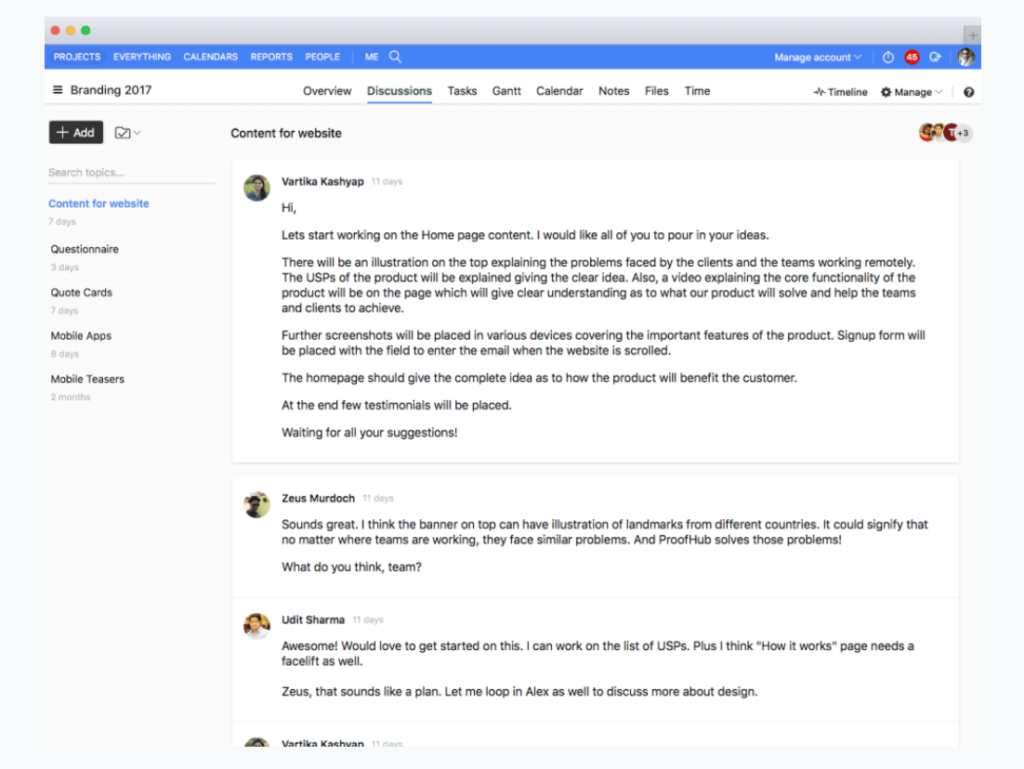Click Zeus Murdoch's avatar on his comment
The height and width of the screenshot is (769, 1024).
[257, 504]
